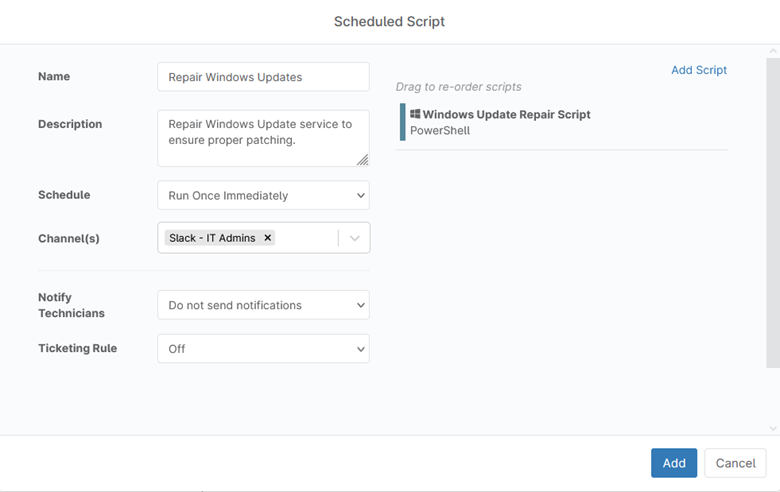Click the PowerShell label under the script
Image resolution: width=780 pixels, height=492 pixels.
(440, 131)
